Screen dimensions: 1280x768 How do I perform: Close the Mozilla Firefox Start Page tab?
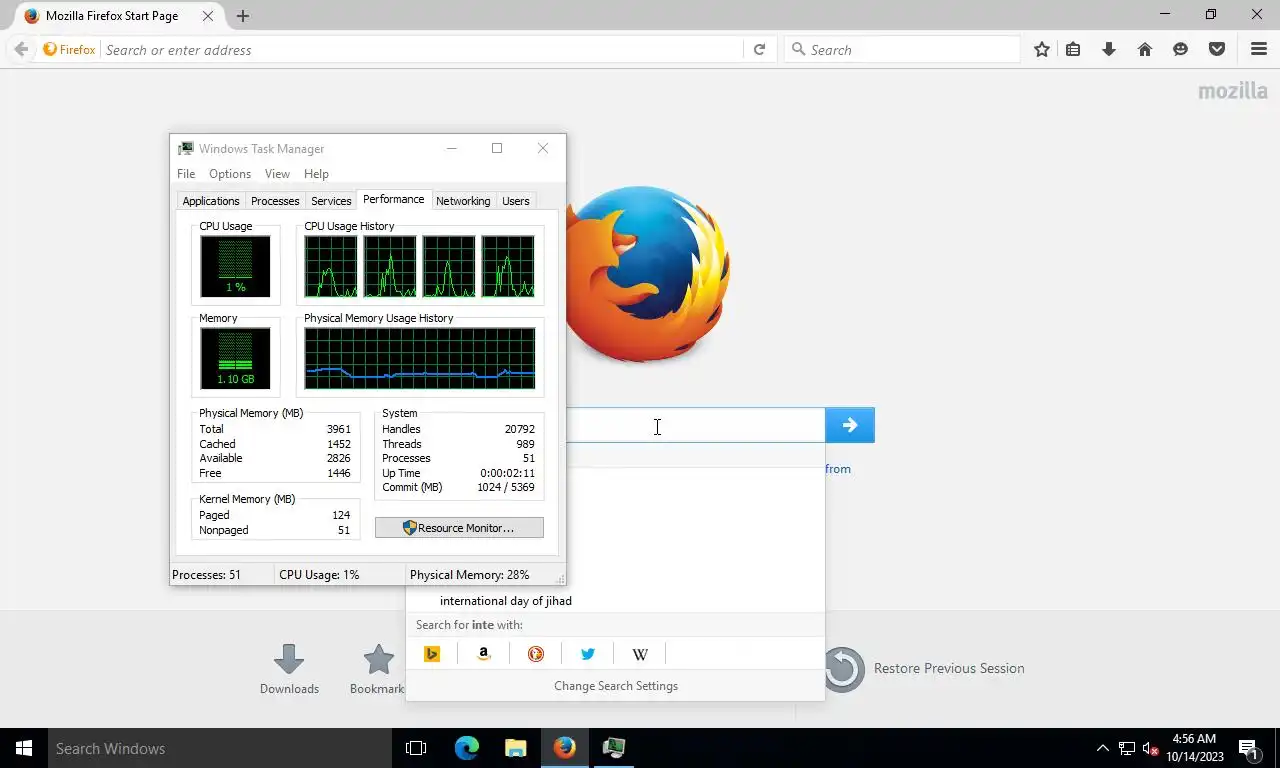coord(208,16)
